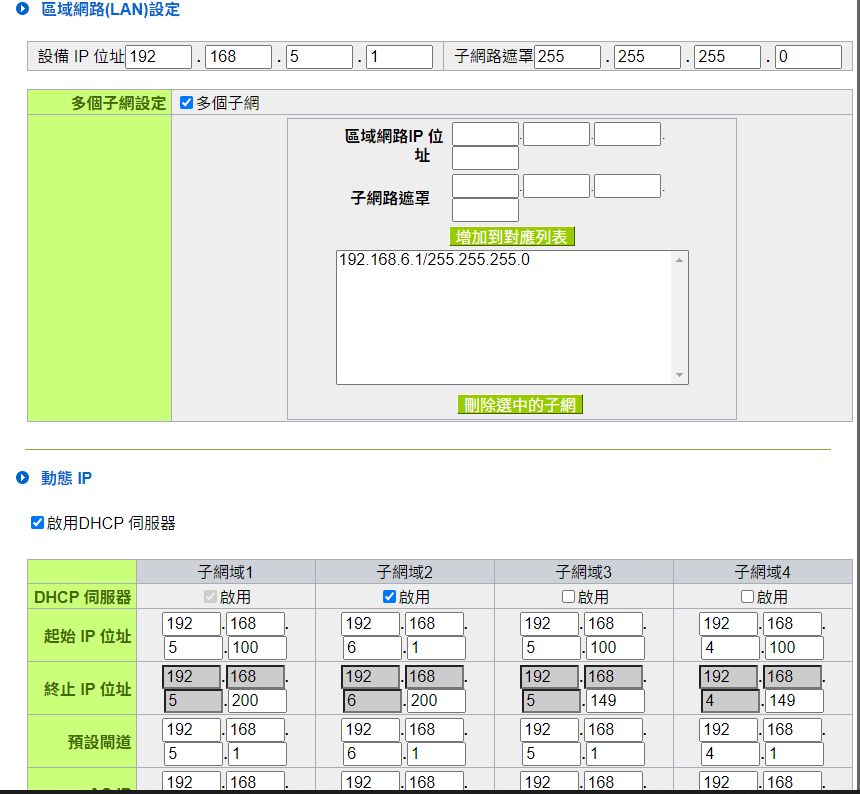Click the 子網域2 終止 IP field showing 200
Screen dimensions: 860x794
coord(437,701)
